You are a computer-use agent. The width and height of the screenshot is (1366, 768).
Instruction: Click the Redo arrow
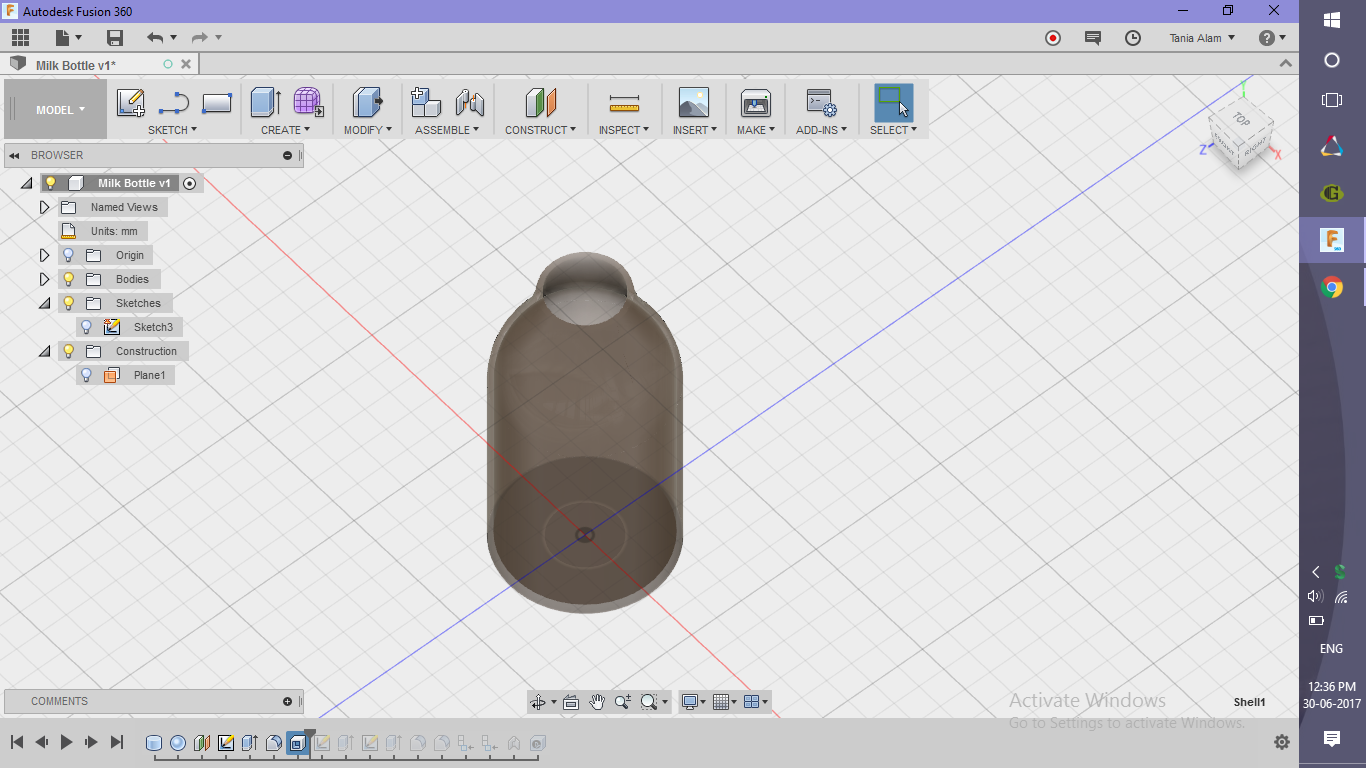(x=199, y=38)
